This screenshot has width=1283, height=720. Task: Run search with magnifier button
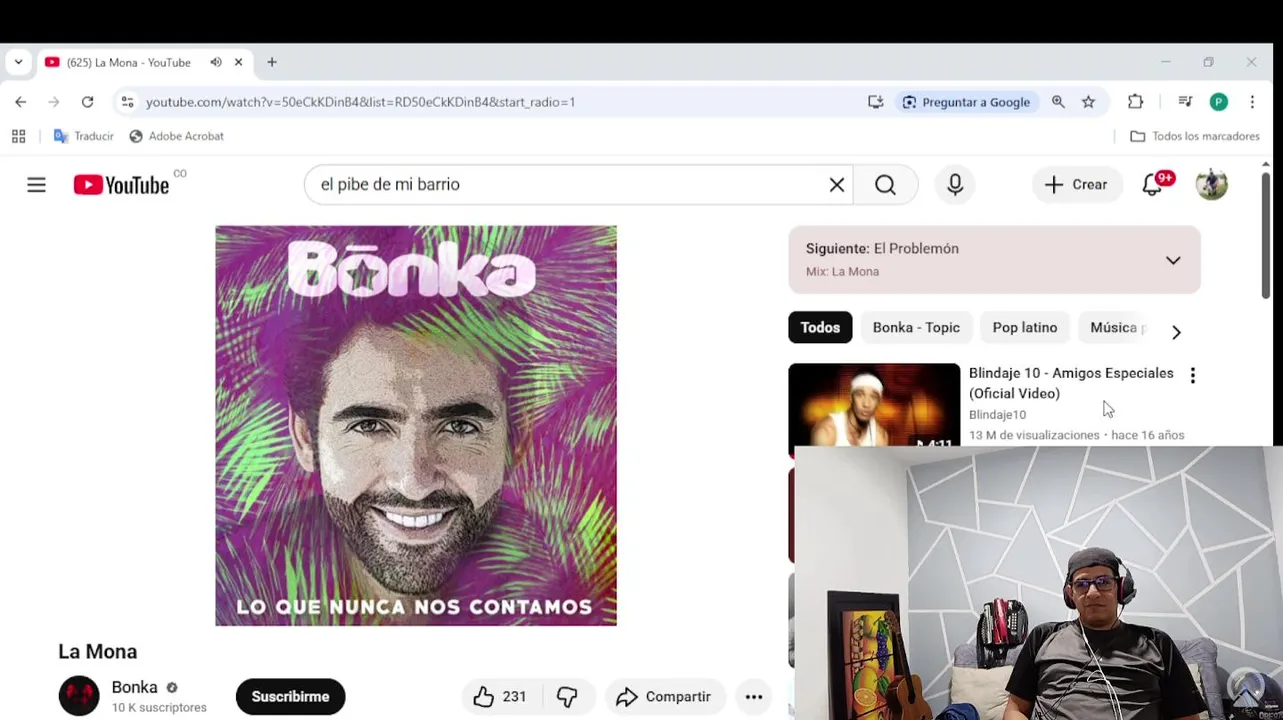(885, 185)
